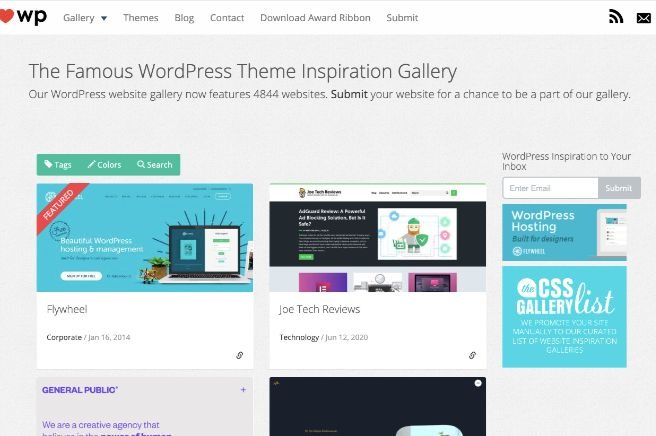Click the WordPress Hosting Flywheel banner
The height and width of the screenshot is (436, 656).
564,232
